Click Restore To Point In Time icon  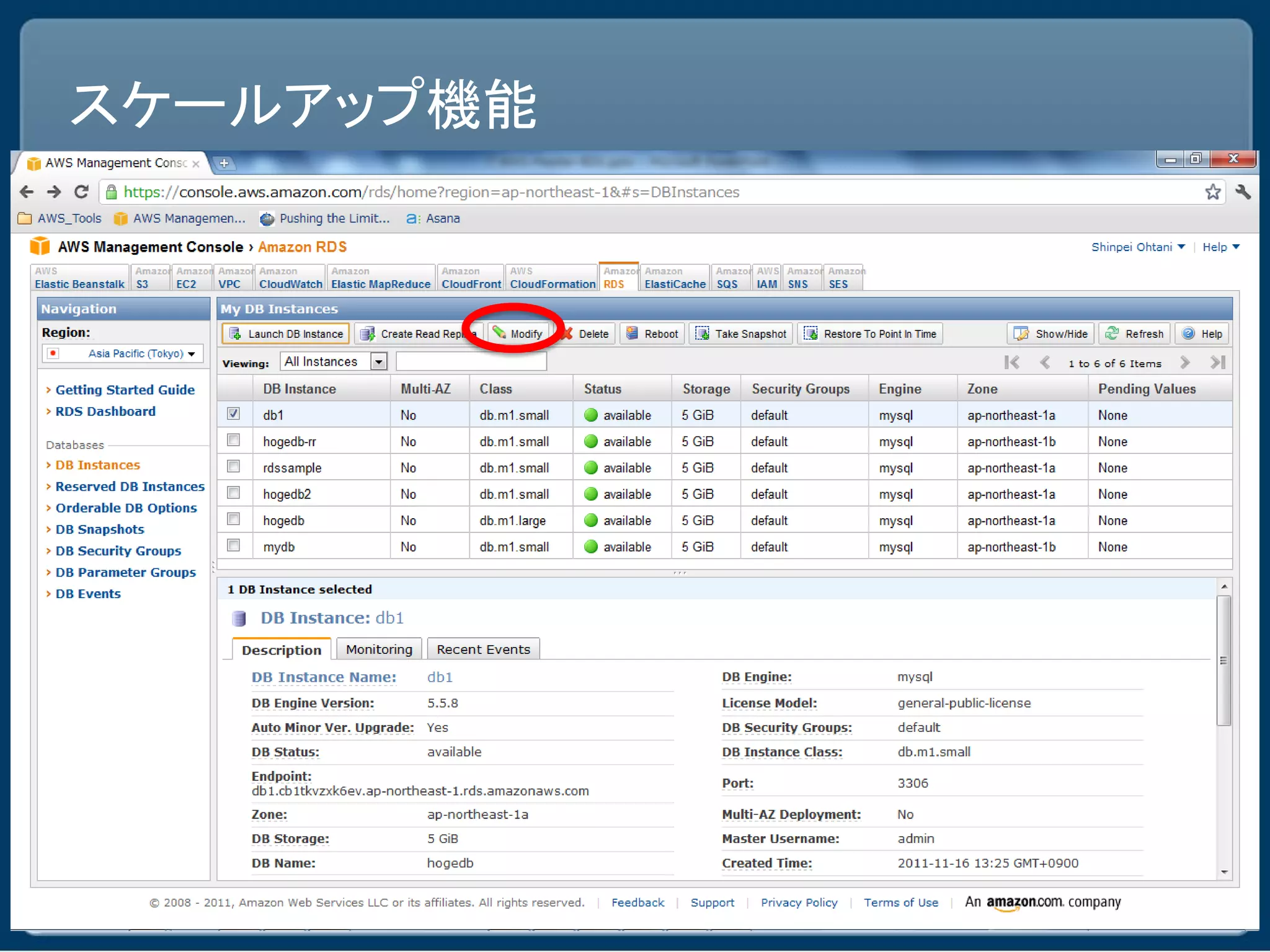[x=810, y=333]
